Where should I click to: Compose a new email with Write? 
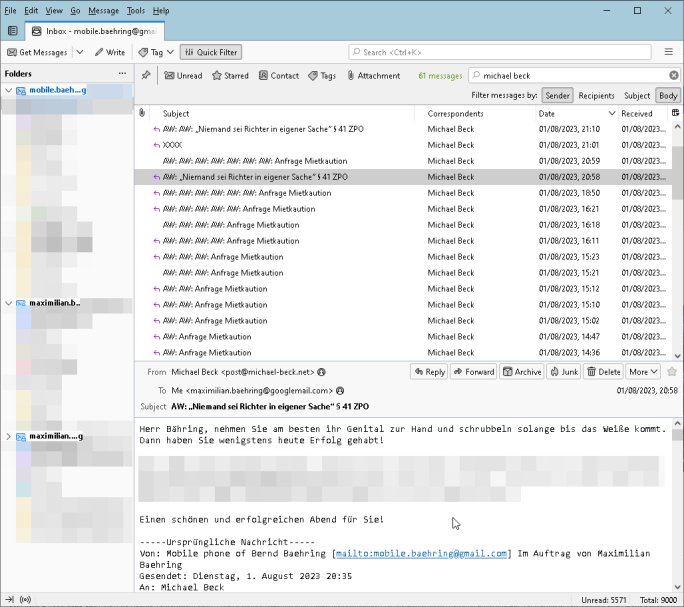click(x=110, y=52)
